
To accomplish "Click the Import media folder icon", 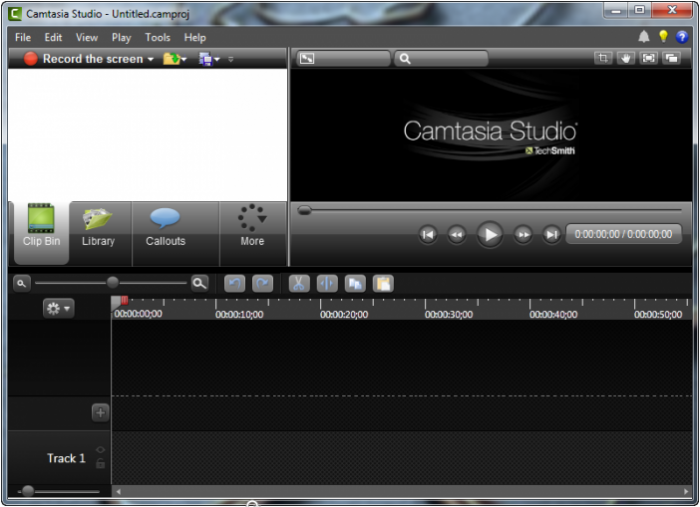I will (x=171, y=59).
